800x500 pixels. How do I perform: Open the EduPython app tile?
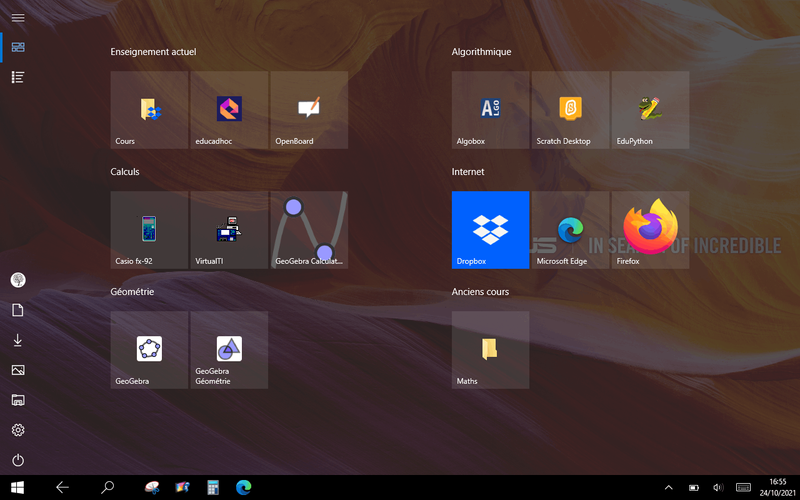[650, 110]
